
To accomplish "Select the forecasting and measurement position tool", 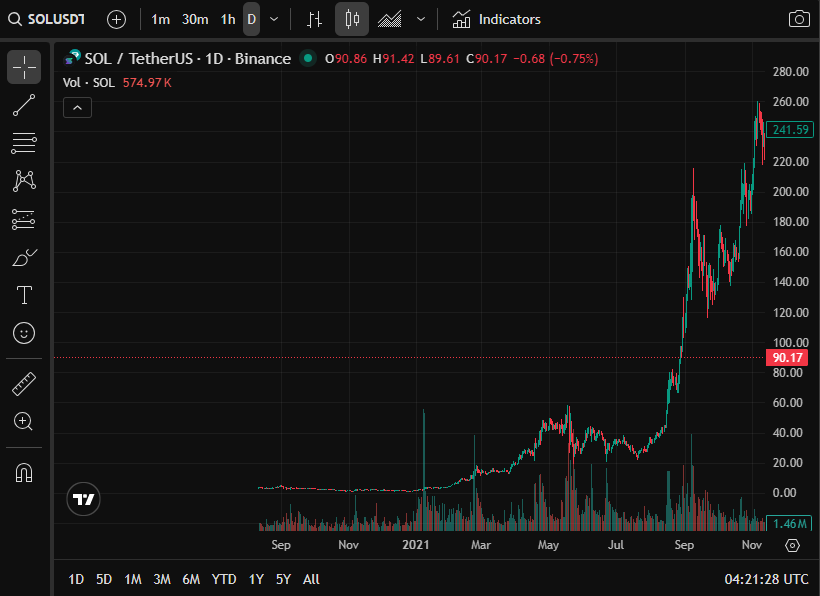I will pos(24,220).
